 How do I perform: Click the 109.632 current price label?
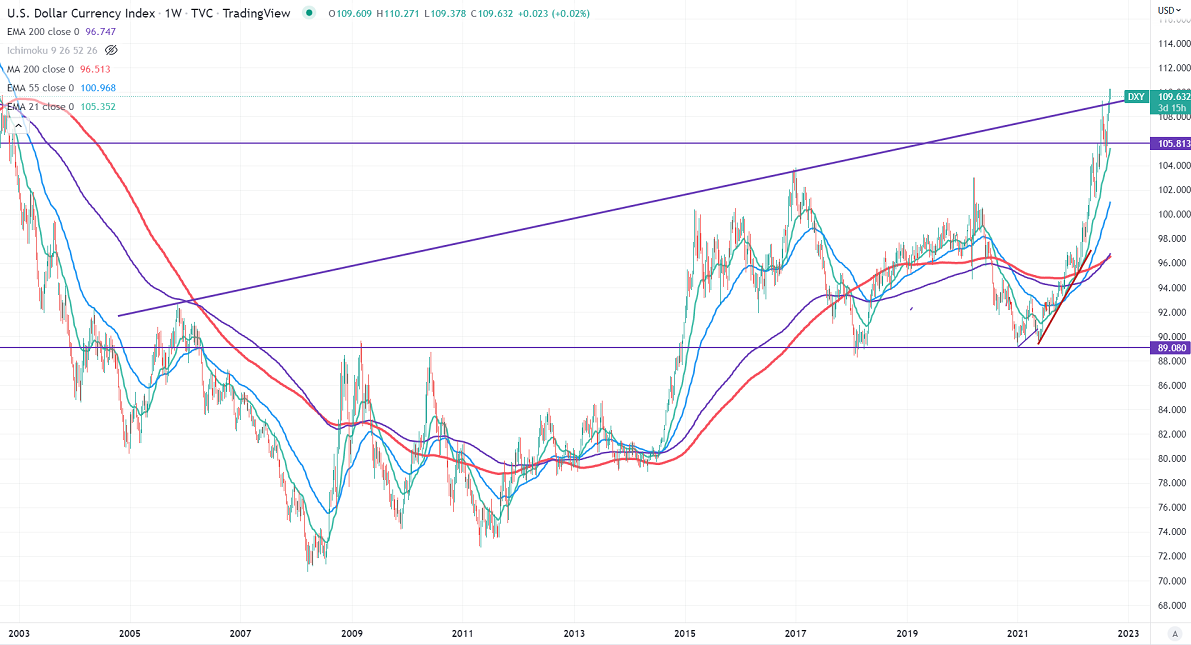pyautogui.click(x=1173, y=96)
